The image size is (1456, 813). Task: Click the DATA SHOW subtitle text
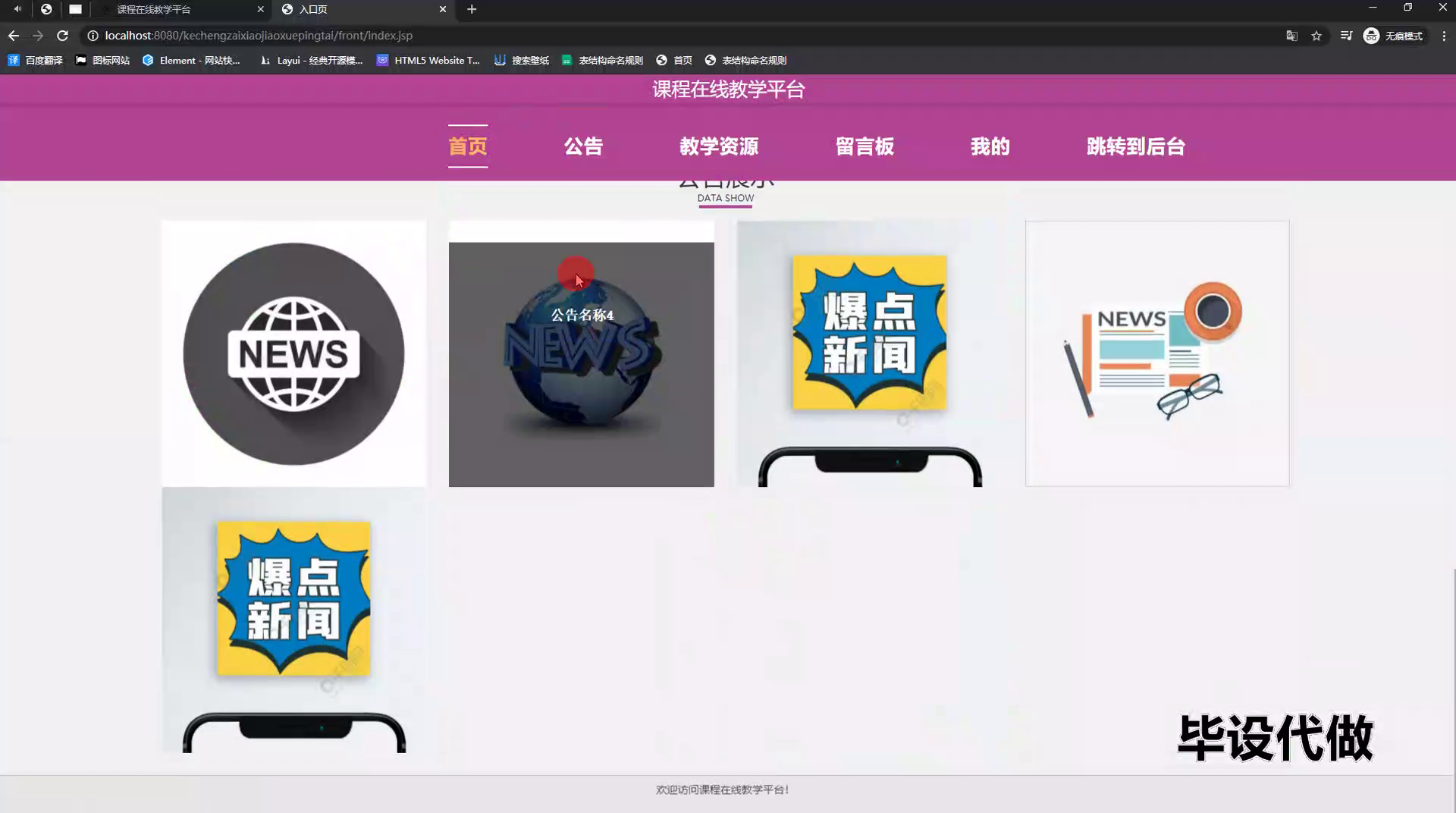click(x=726, y=198)
